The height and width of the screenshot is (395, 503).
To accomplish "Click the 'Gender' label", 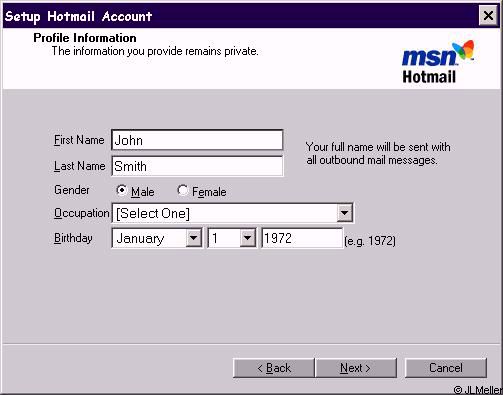I will click(72, 190).
